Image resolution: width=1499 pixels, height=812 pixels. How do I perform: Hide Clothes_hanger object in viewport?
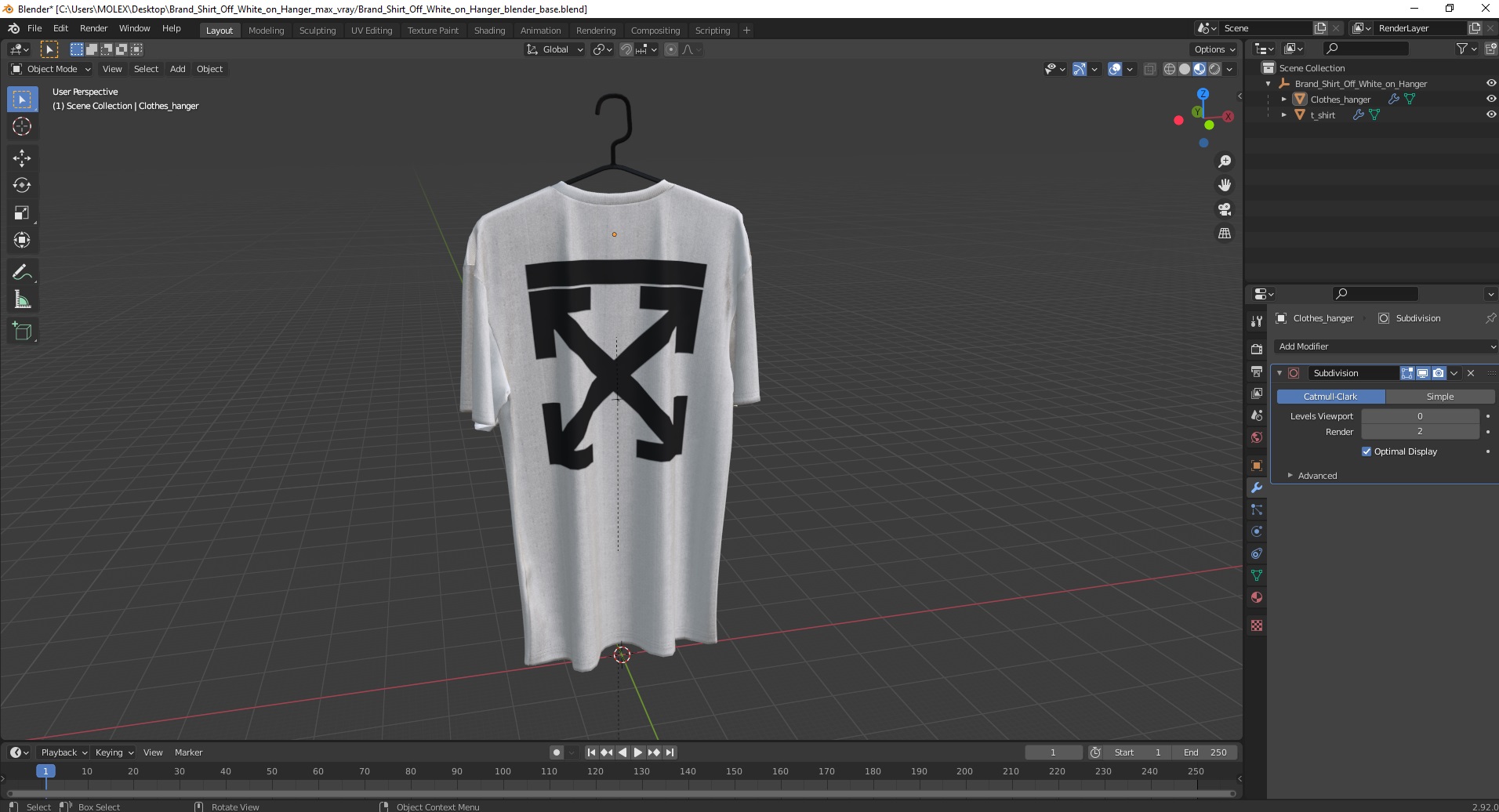1490,99
